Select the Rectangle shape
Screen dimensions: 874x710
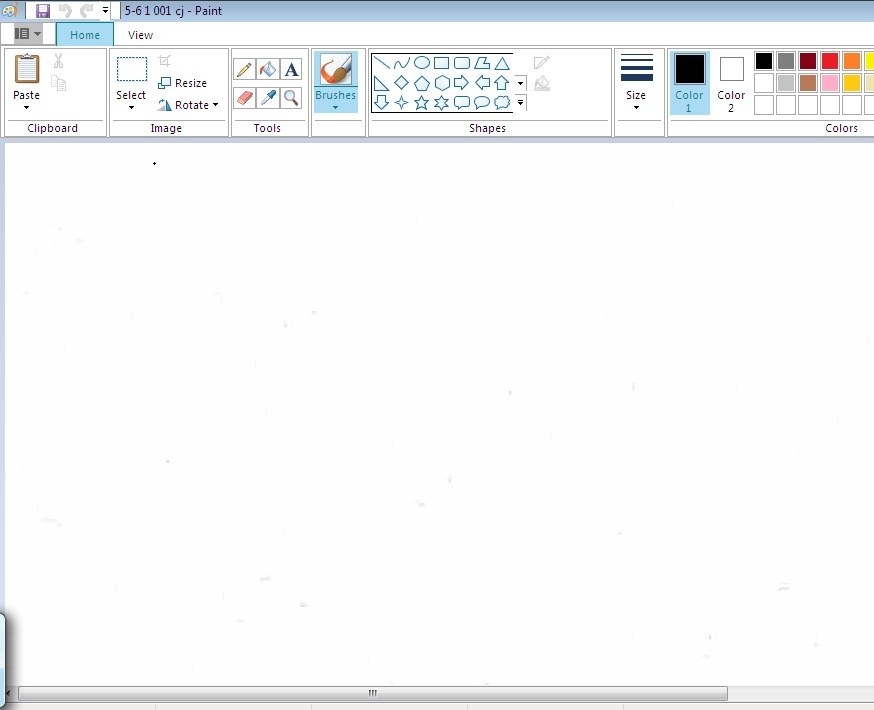click(441, 62)
